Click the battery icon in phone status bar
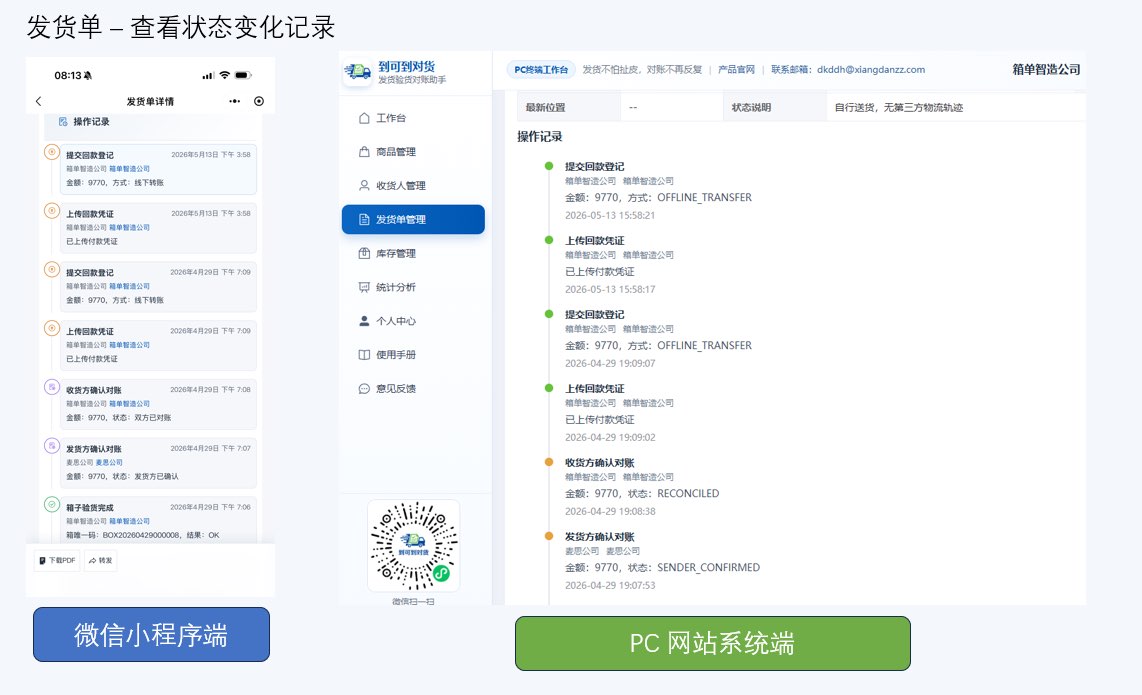The height and width of the screenshot is (695, 1142). (x=243, y=75)
